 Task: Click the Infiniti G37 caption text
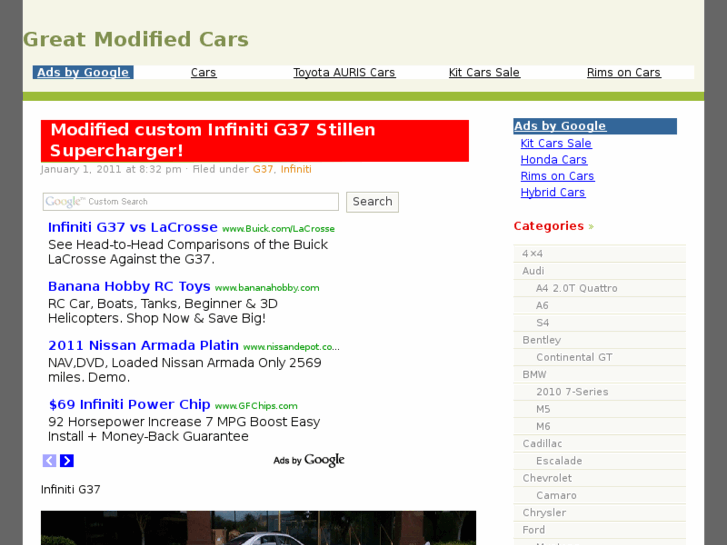70,490
